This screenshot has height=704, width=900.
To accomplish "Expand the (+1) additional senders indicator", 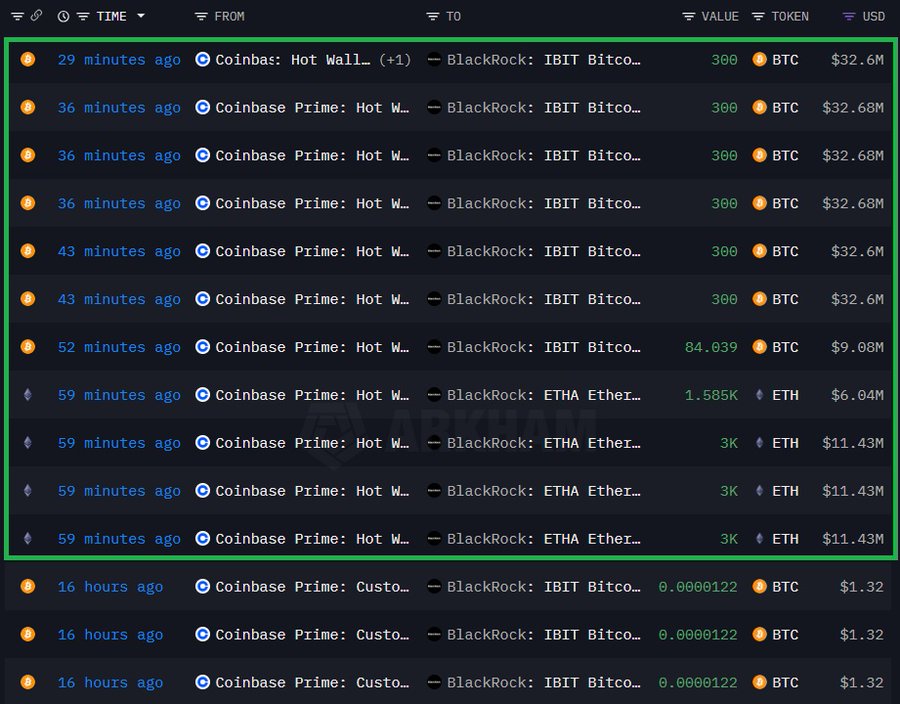I will click(x=395, y=60).
